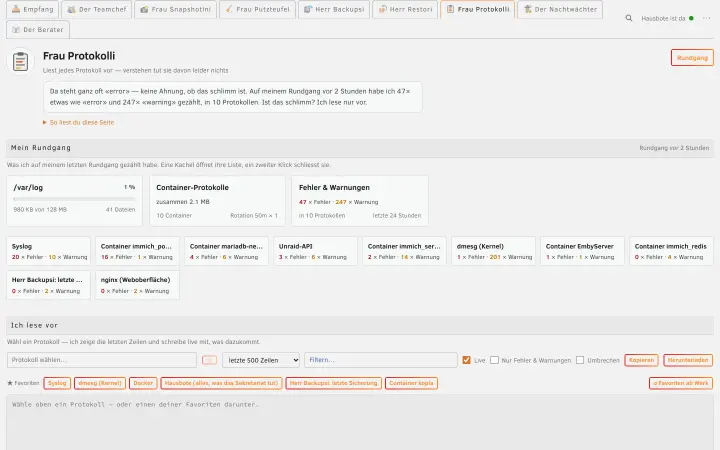Click 'Favoriten ab Werk' reset button
The image size is (720, 450).
tap(681, 383)
